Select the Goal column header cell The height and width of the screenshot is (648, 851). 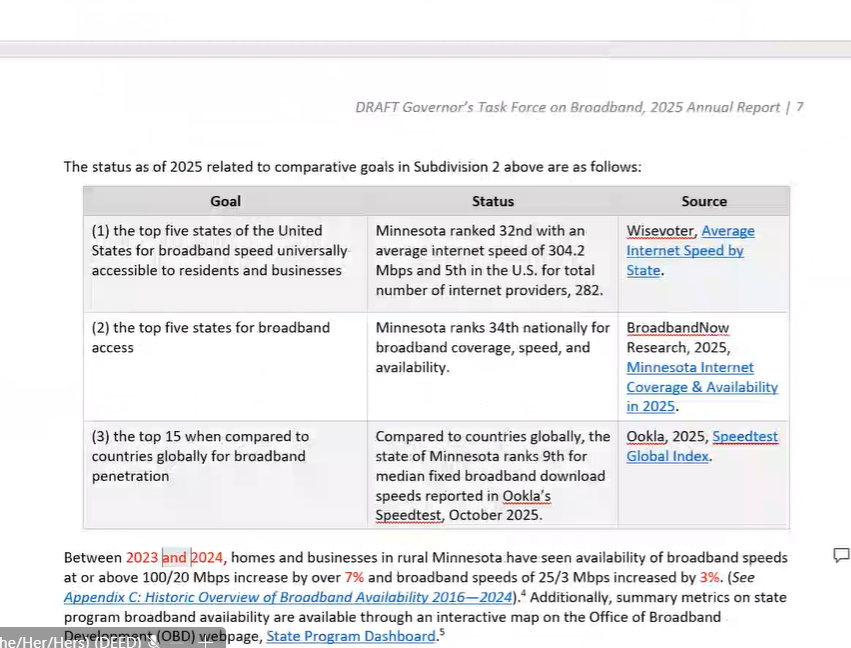[225, 201]
